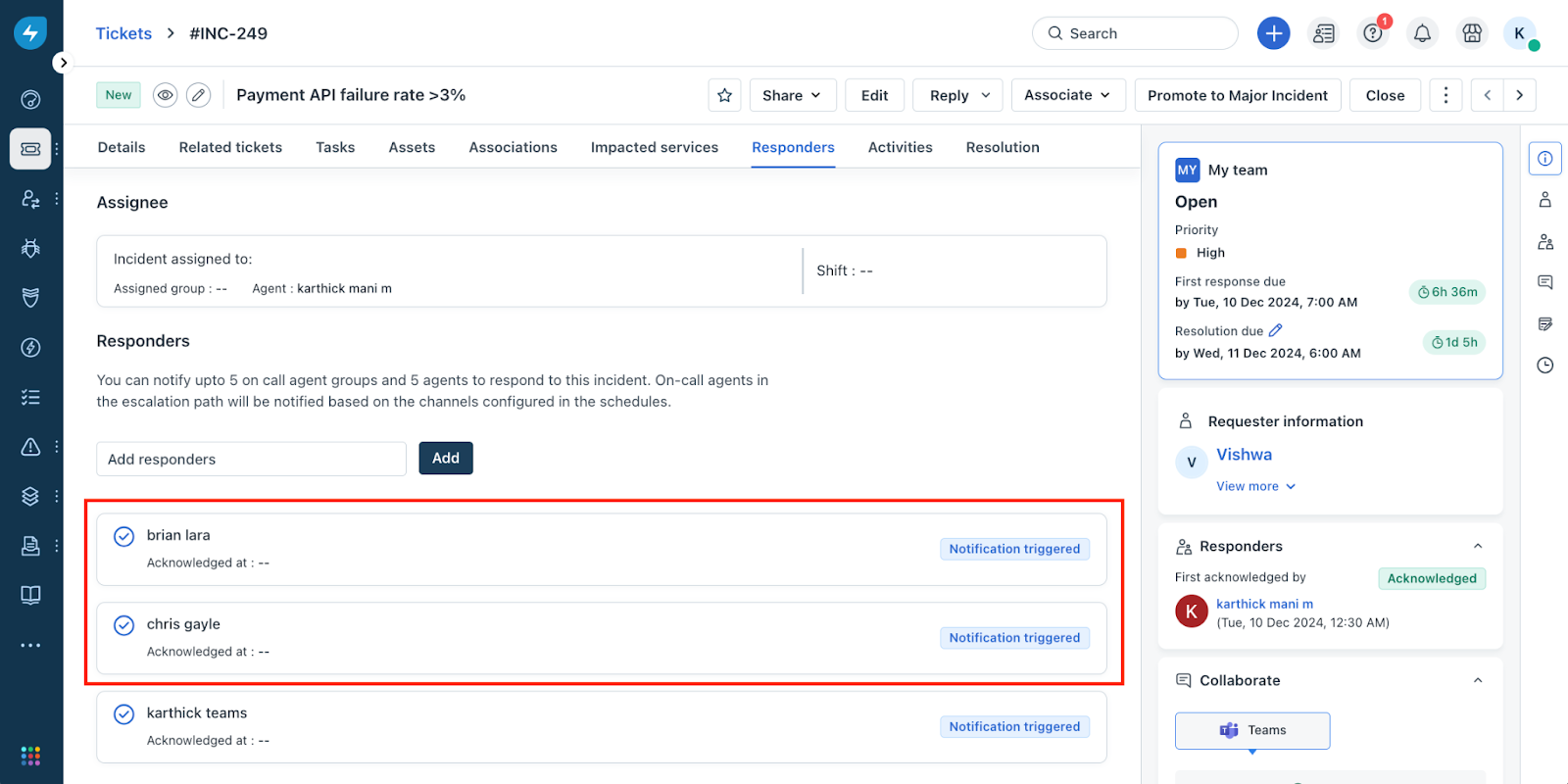Click the blue plus new-item button

[x=1273, y=33]
